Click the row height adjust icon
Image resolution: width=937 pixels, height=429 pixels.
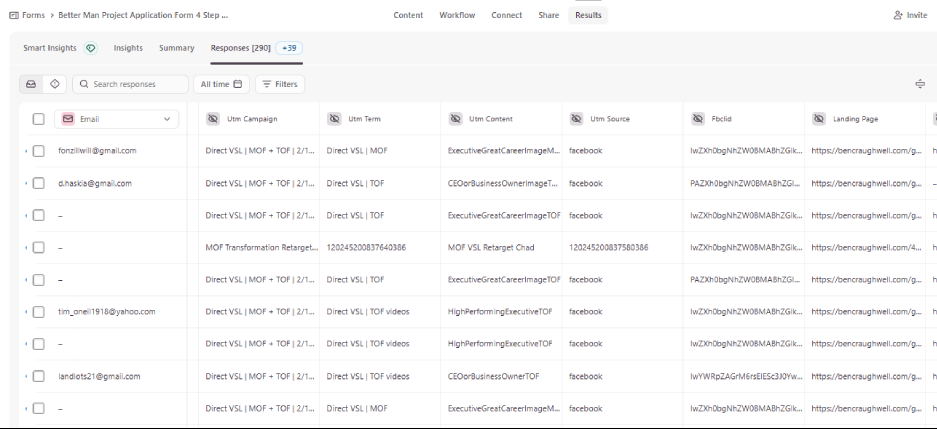pos(919,84)
